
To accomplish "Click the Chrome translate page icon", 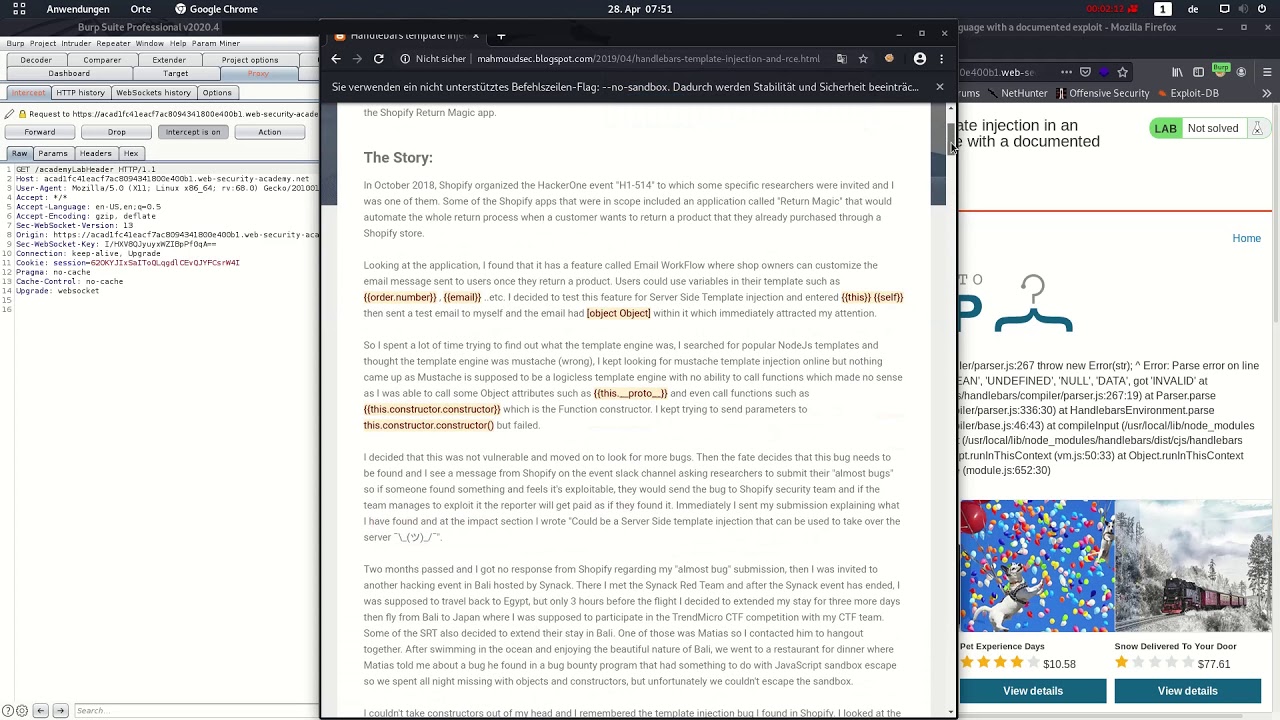I will [x=841, y=59].
